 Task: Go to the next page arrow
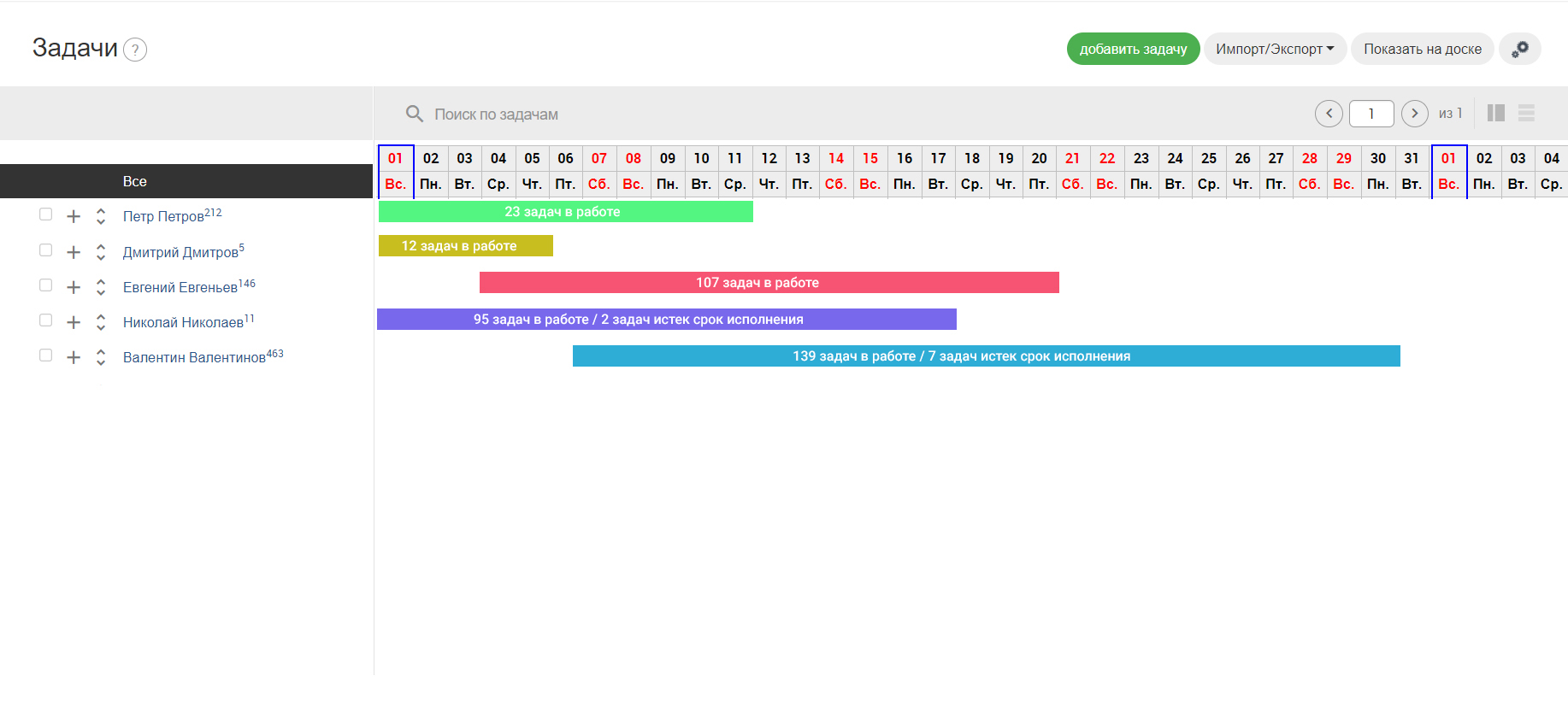click(1415, 114)
